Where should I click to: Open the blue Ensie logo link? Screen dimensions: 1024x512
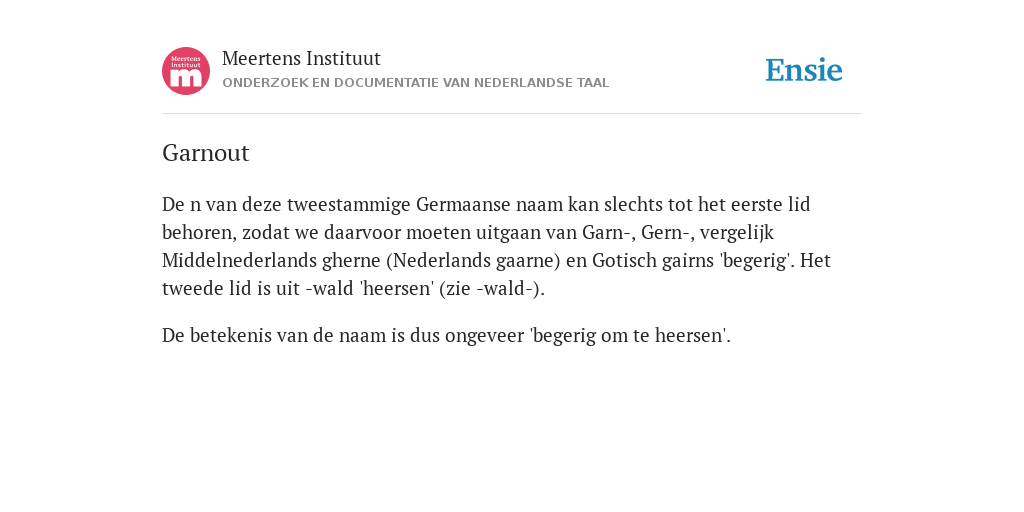(804, 71)
